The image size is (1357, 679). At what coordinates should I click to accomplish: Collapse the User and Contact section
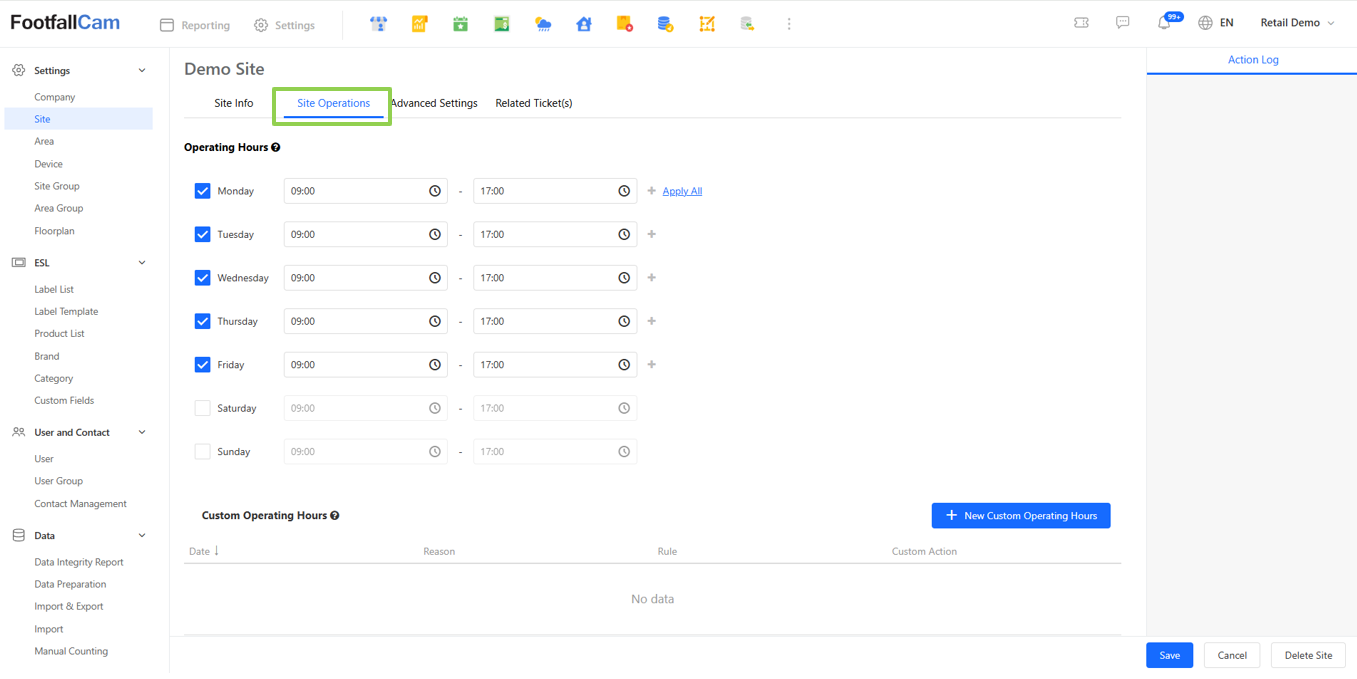[x=142, y=433]
